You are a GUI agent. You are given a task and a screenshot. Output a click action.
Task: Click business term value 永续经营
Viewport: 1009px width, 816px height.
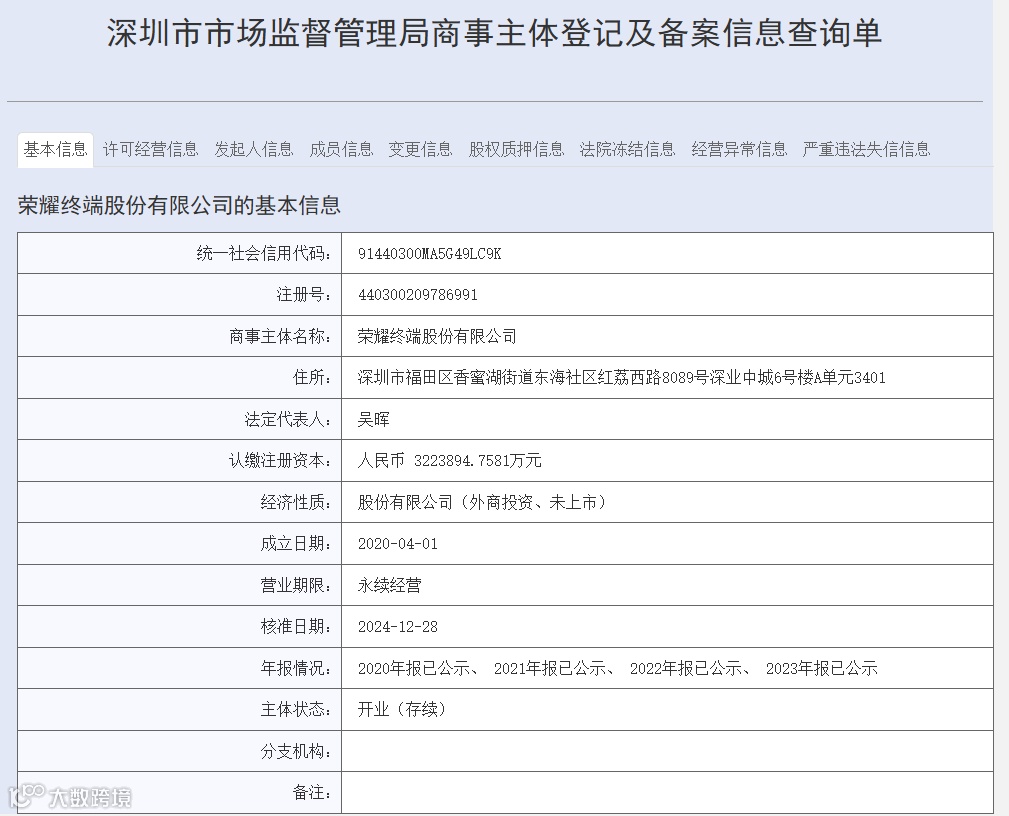(389, 586)
